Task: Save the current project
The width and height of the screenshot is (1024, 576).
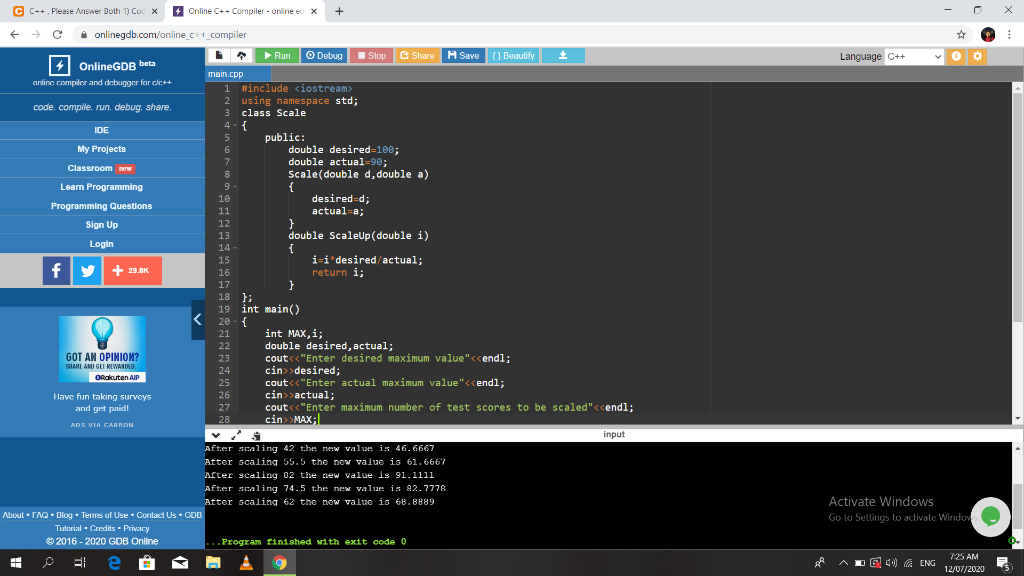Action: click(464, 56)
